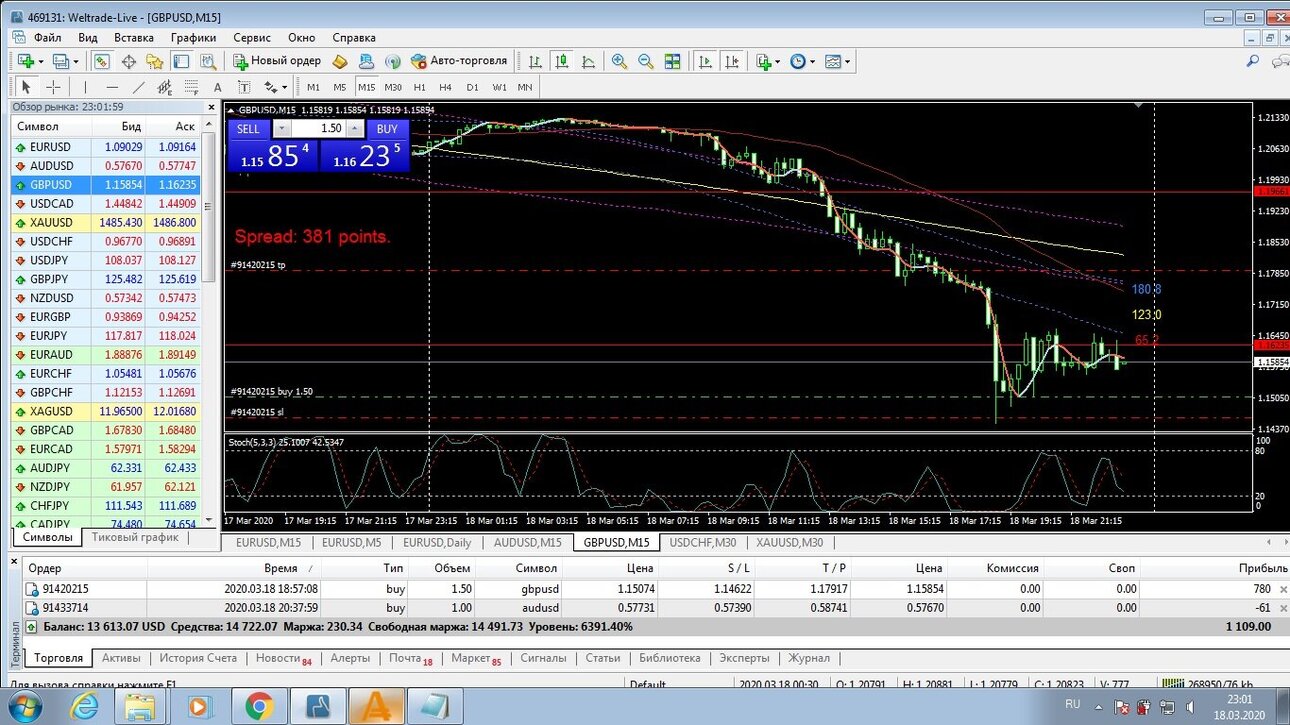
Task: Switch chart to line chart type
Action: point(588,61)
